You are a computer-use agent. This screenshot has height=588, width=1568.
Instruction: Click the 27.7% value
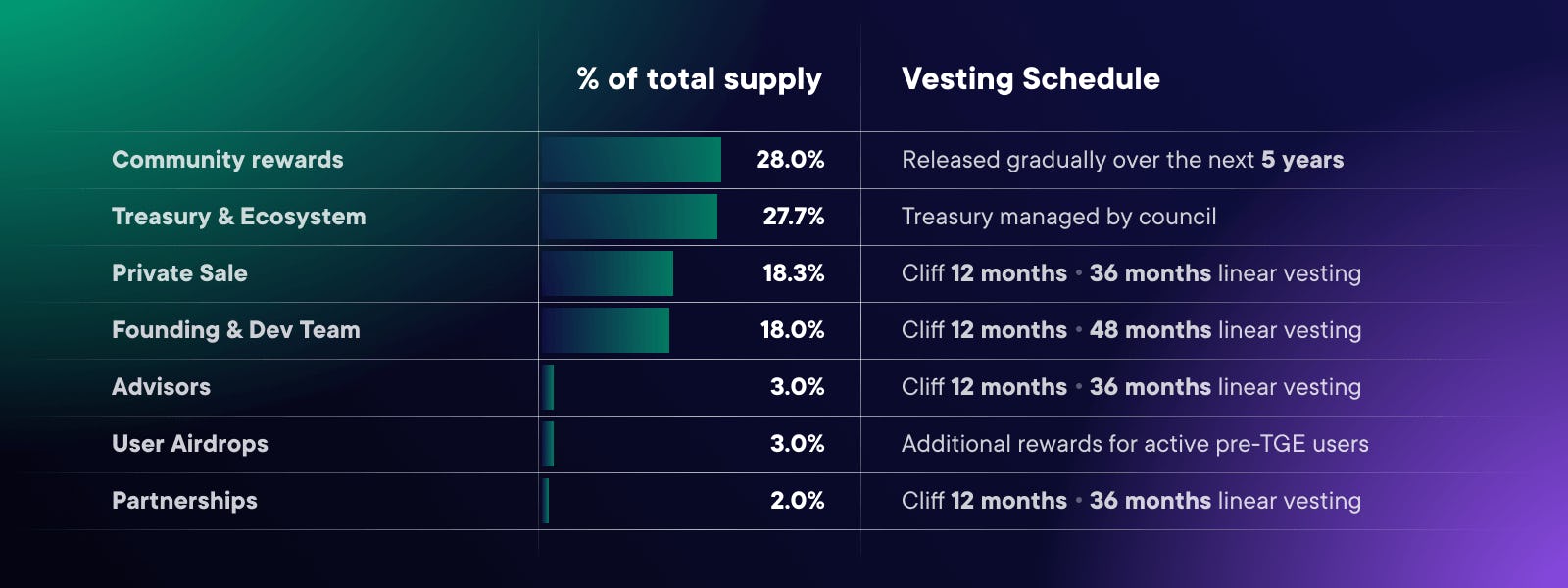(x=794, y=217)
